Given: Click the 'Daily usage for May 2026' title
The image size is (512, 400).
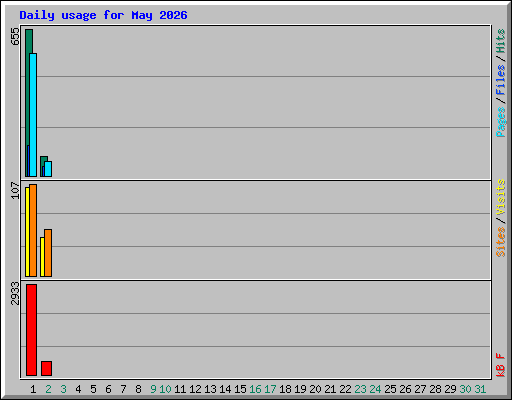Looking at the screenshot, I should click(x=103, y=15).
